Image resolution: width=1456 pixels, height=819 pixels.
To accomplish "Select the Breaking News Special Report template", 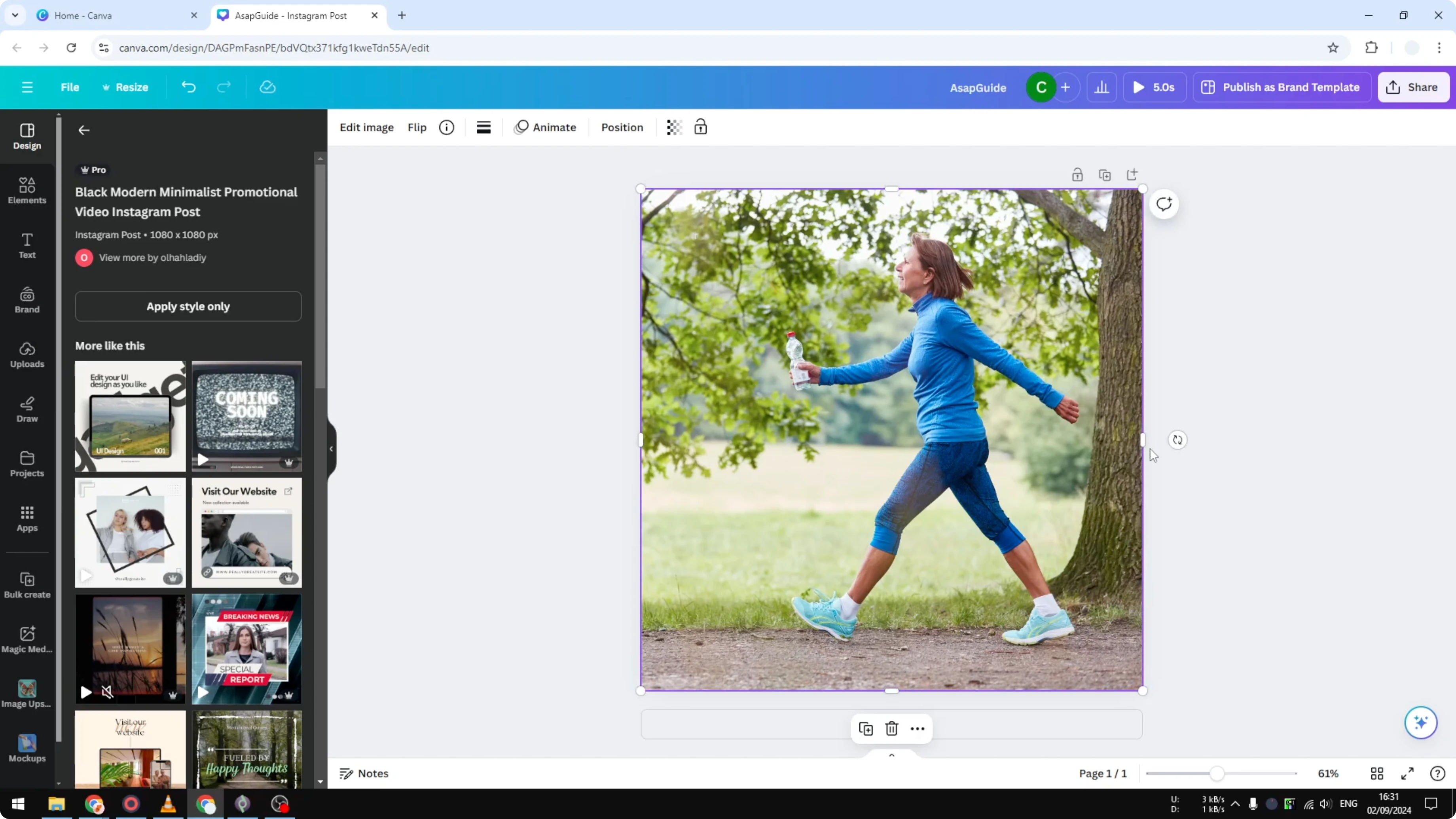I will point(246,649).
